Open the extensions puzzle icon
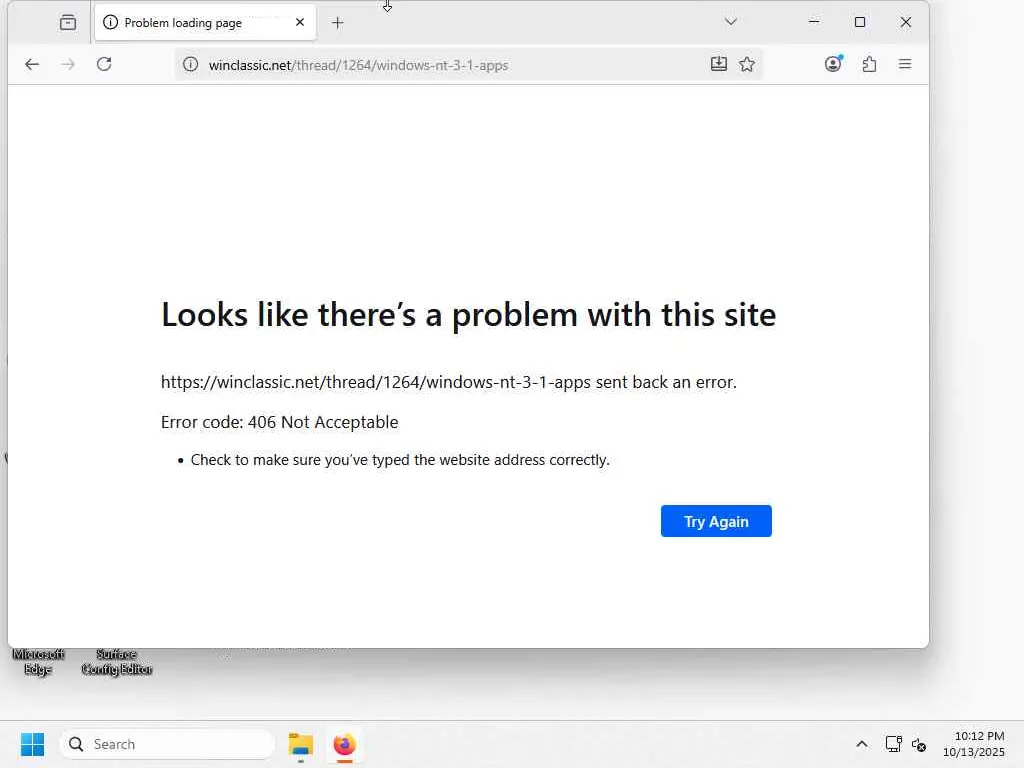The height and width of the screenshot is (768, 1024). [x=869, y=64]
